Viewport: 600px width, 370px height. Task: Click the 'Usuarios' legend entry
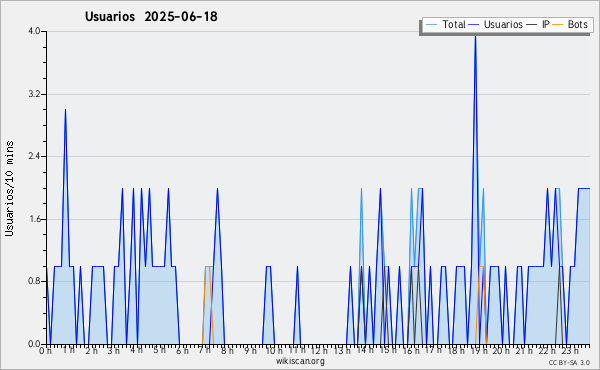tap(503, 24)
